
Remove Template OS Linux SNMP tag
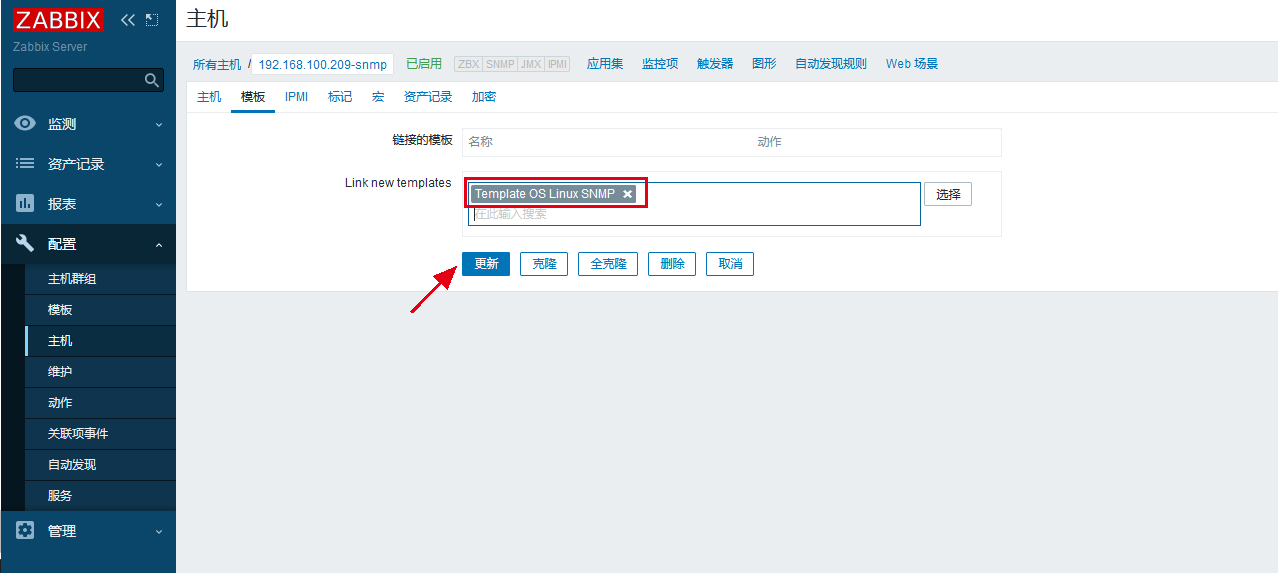tap(627, 194)
